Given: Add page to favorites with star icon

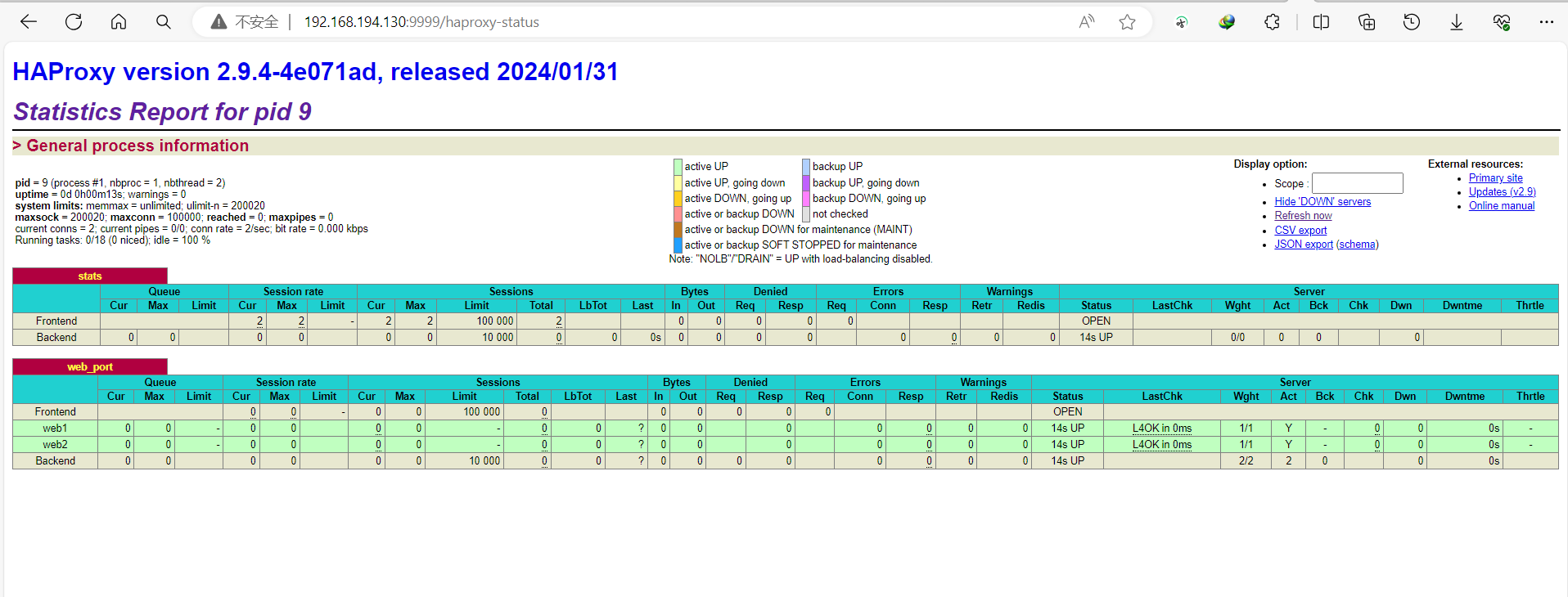Looking at the screenshot, I should click(x=1128, y=22).
